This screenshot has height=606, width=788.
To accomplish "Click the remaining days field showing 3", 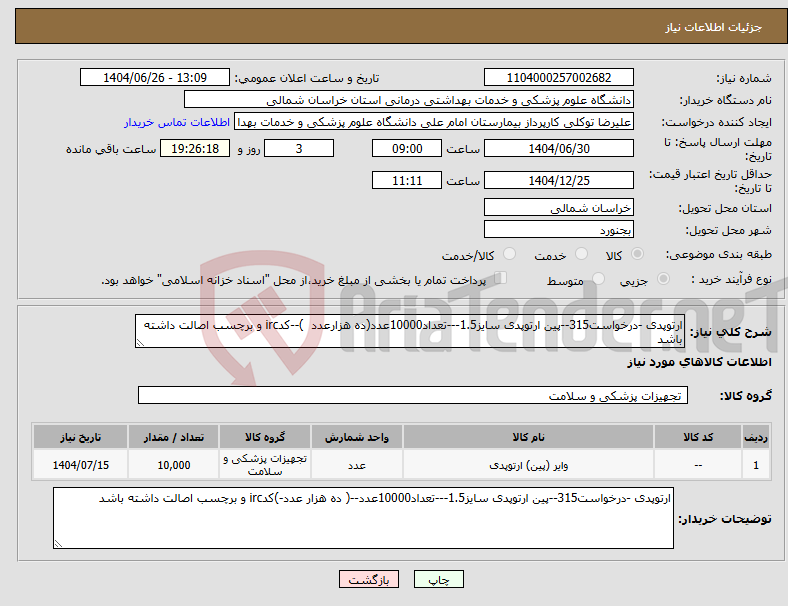I will (299, 148).
